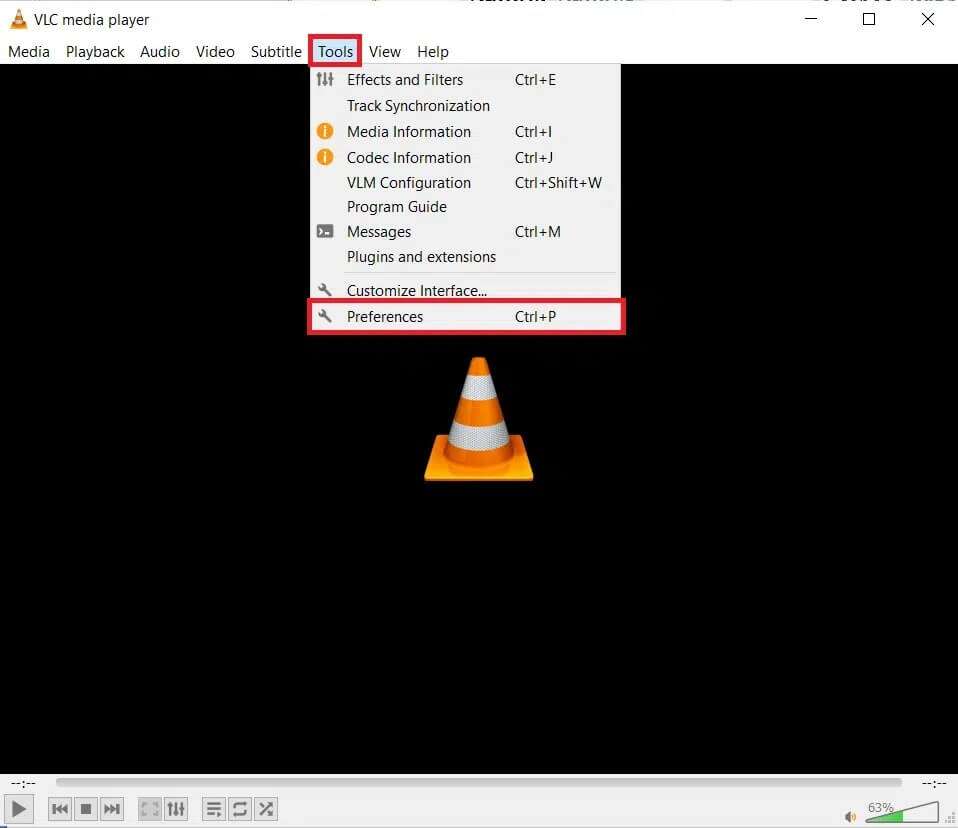958x828 pixels.
Task: Click the window resize grip
Action: [x=951, y=819]
